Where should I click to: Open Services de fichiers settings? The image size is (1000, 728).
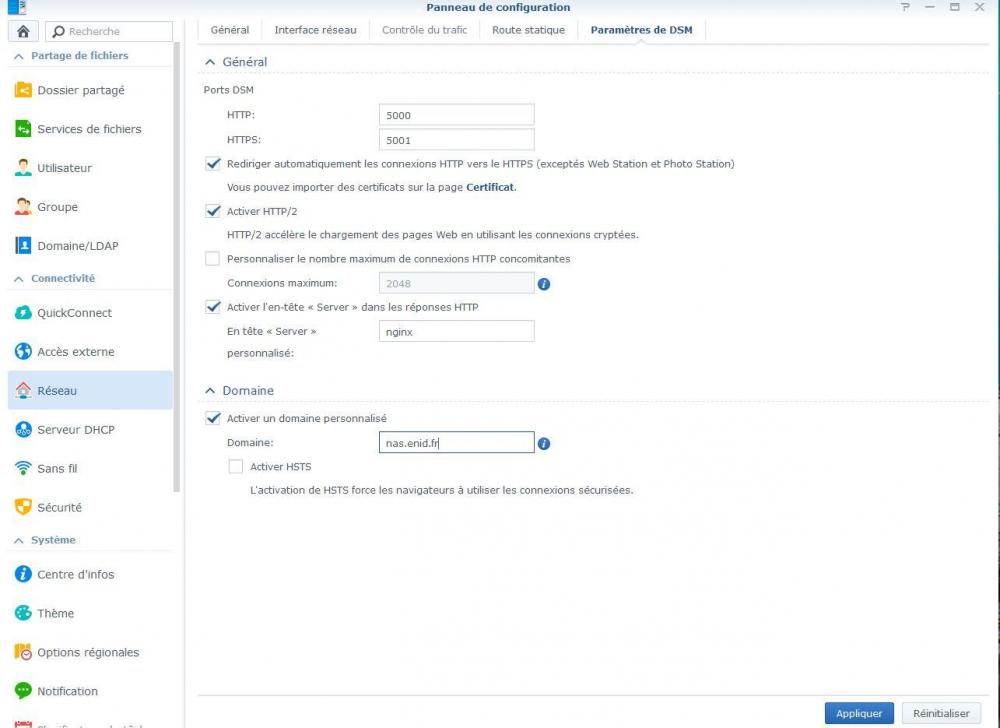coord(88,129)
